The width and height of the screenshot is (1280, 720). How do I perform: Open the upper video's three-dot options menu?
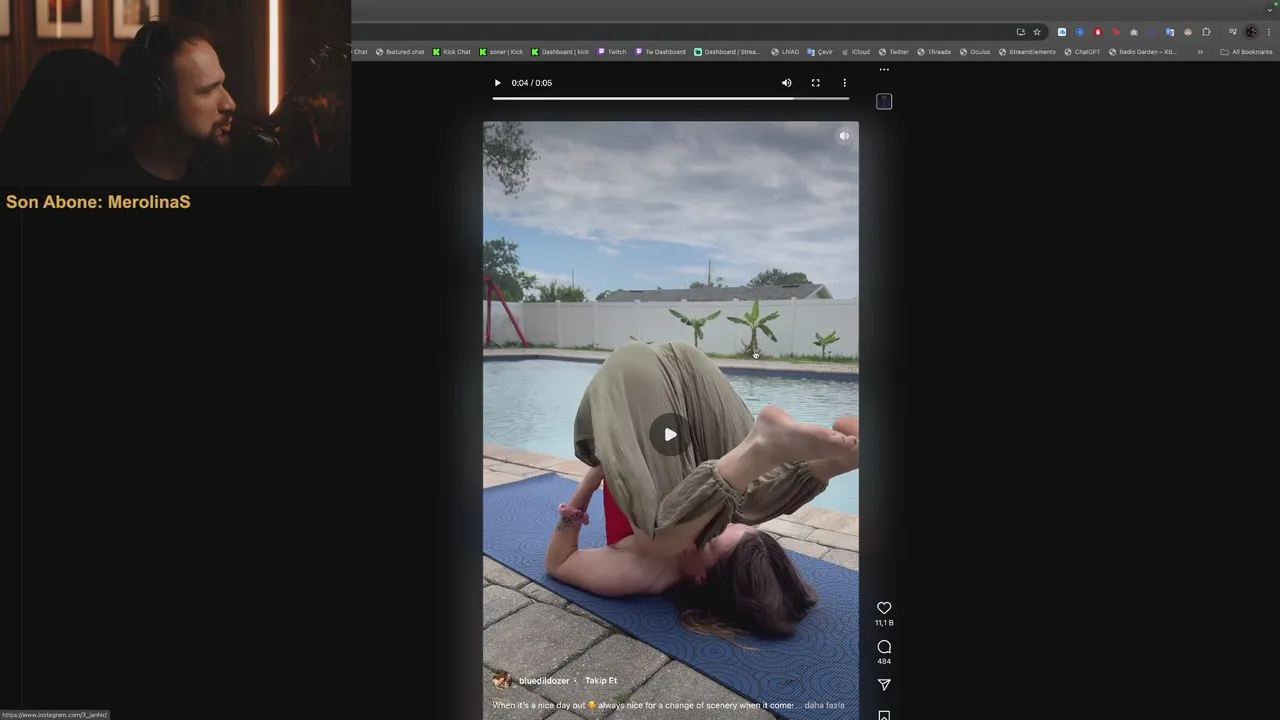point(844,83)
